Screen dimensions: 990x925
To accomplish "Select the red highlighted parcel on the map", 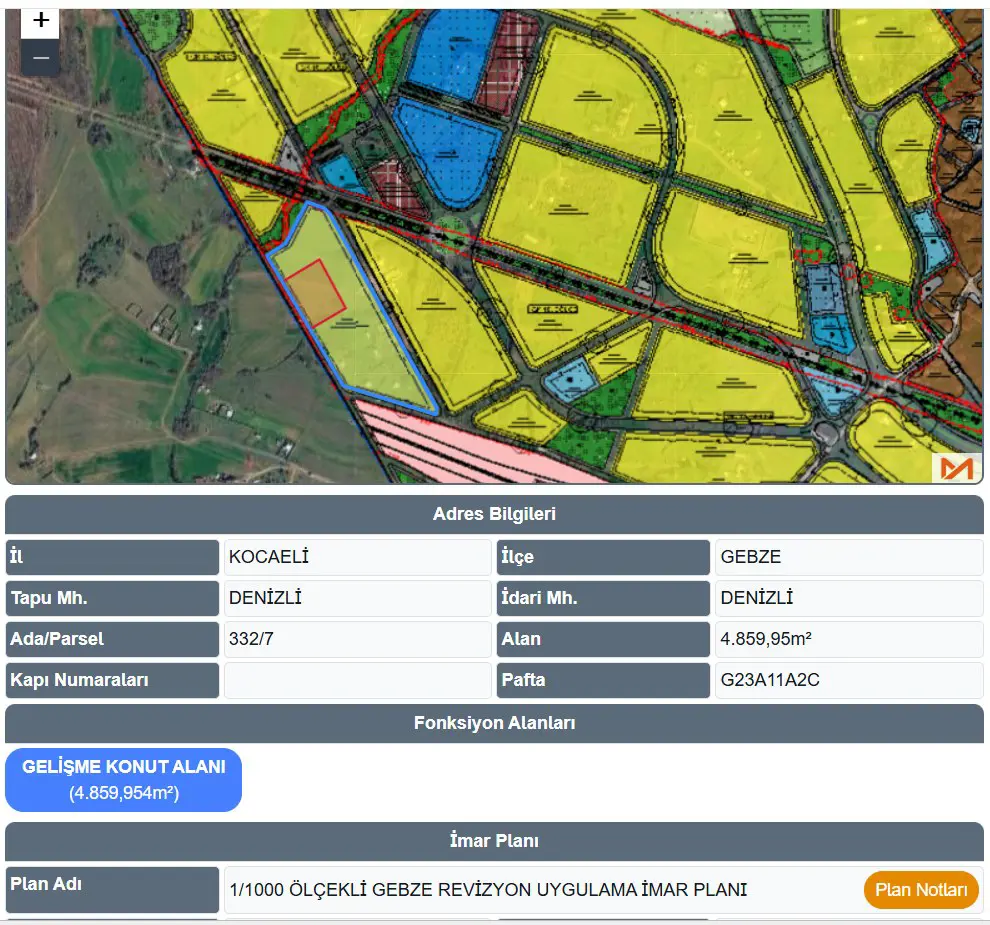I will (x=315, y=292).
